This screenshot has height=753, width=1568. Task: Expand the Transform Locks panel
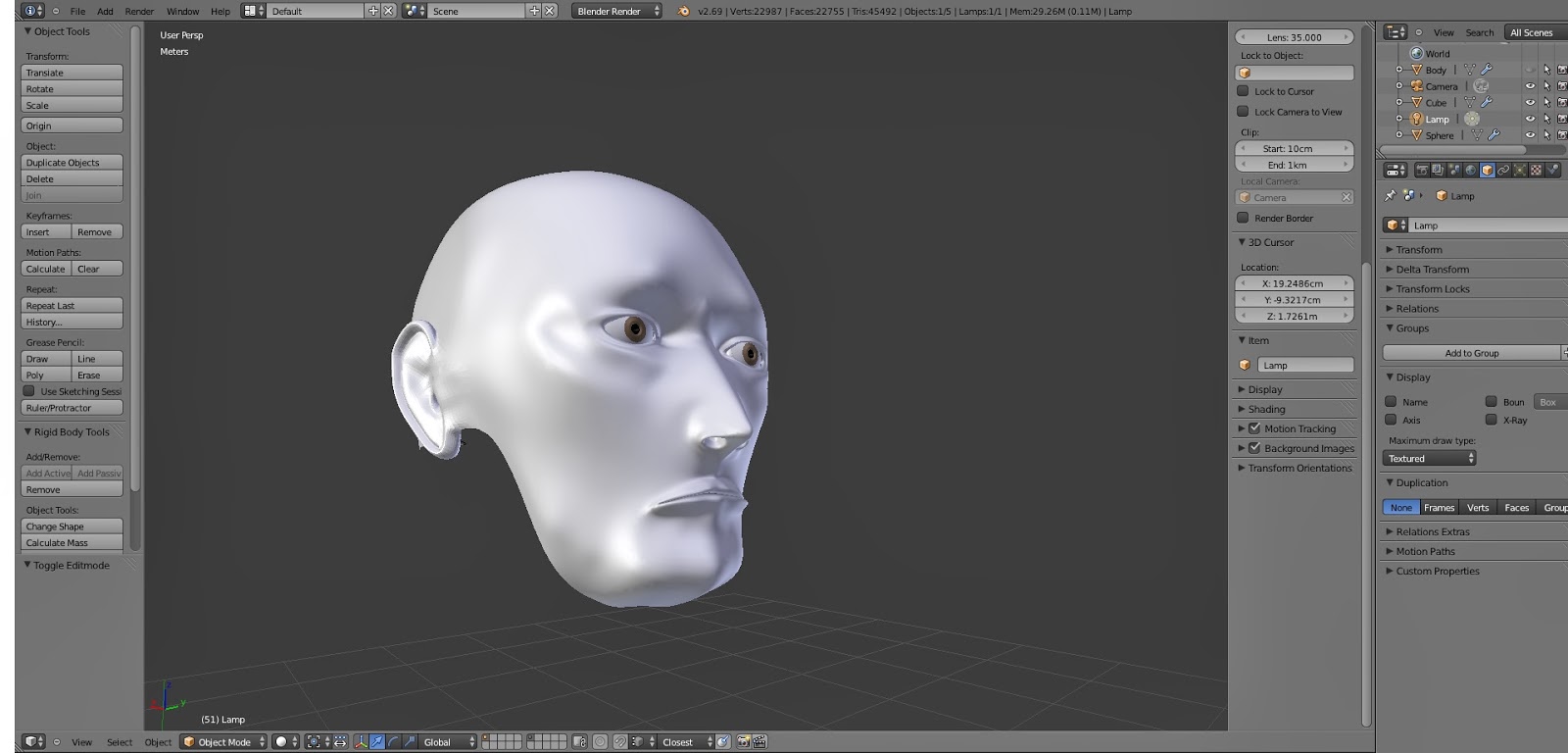click(1432, 289)
